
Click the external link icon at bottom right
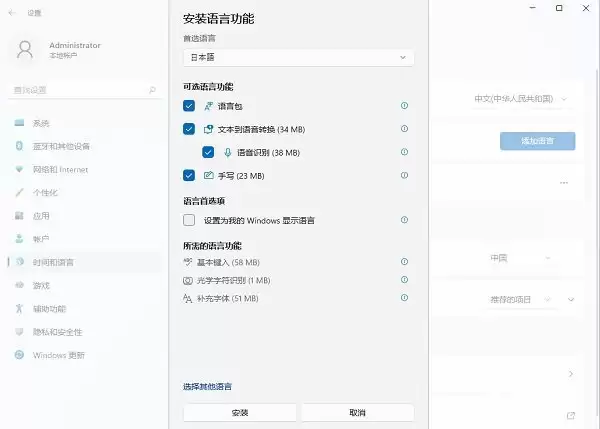(571, 415)
